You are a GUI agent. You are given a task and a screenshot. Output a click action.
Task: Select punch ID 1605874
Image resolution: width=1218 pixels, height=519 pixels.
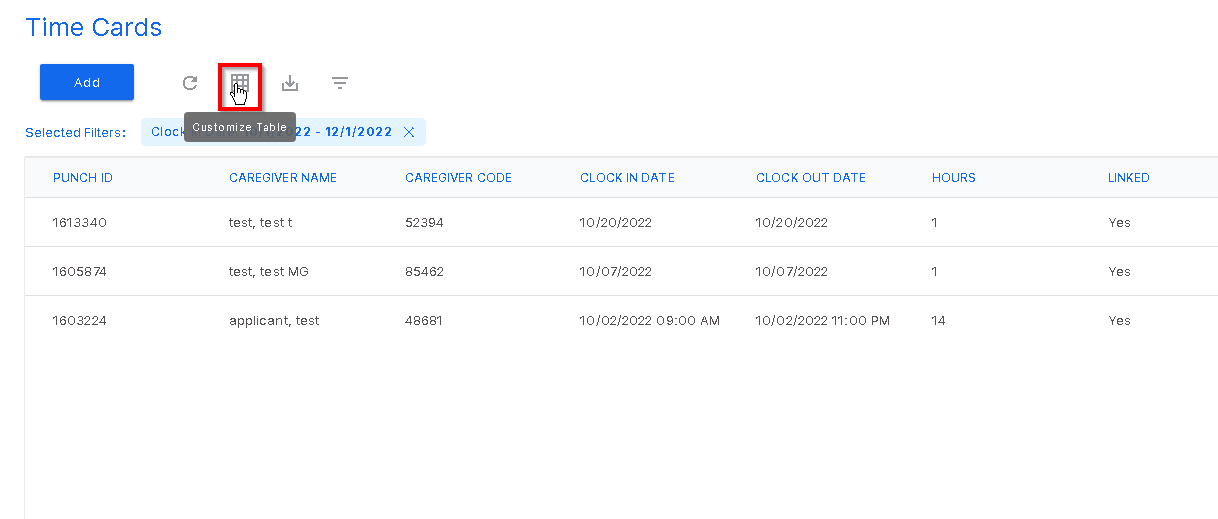pos(80,271)
